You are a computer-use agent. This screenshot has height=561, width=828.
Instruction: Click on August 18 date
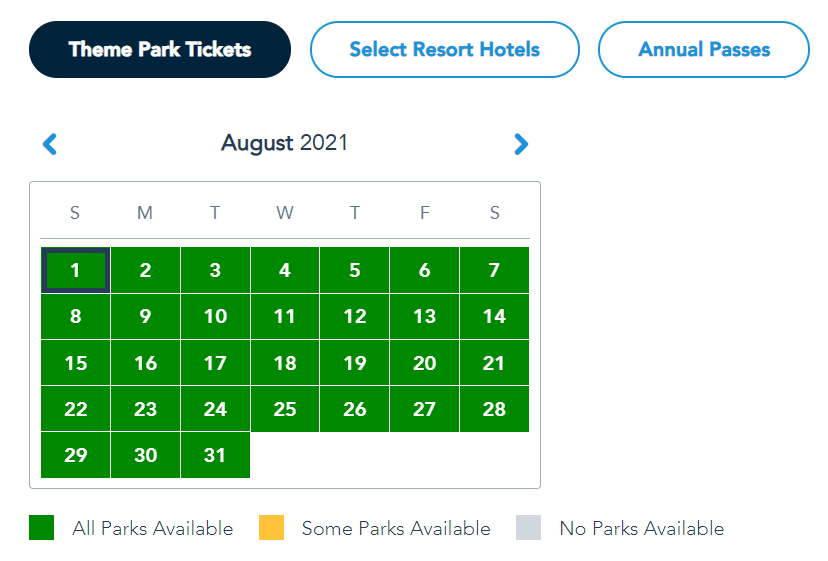pos(285,363)
